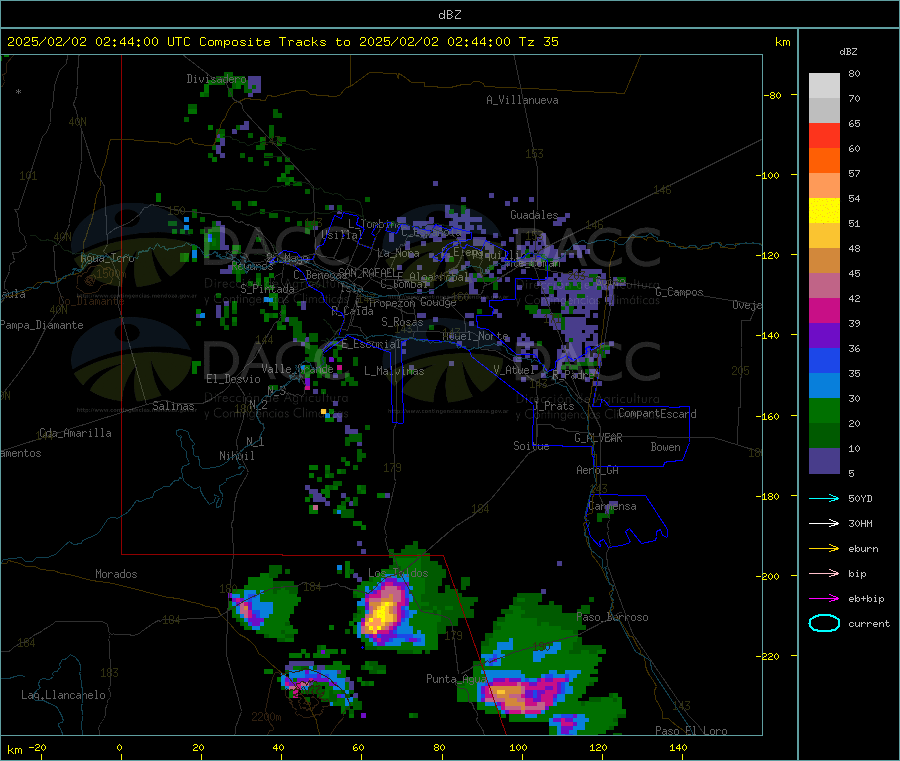Click the Carmensa map label
Screen dimensions: 900x761
pos(612,506)
